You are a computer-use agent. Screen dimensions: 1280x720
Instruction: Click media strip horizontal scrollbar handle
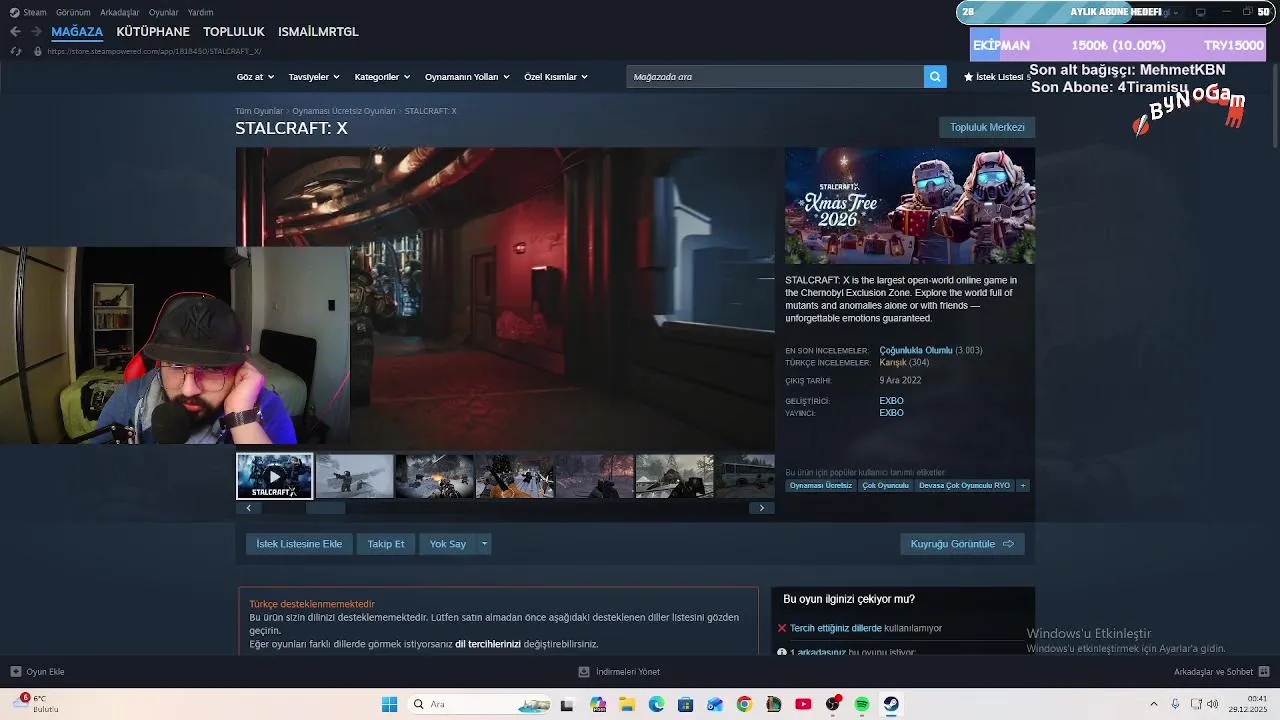click(325, 508)
